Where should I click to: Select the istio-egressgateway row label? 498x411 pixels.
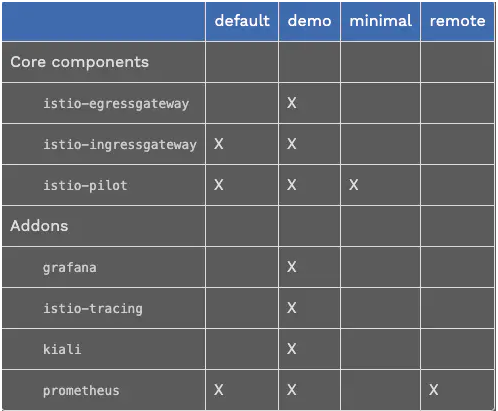coord(116,104)
